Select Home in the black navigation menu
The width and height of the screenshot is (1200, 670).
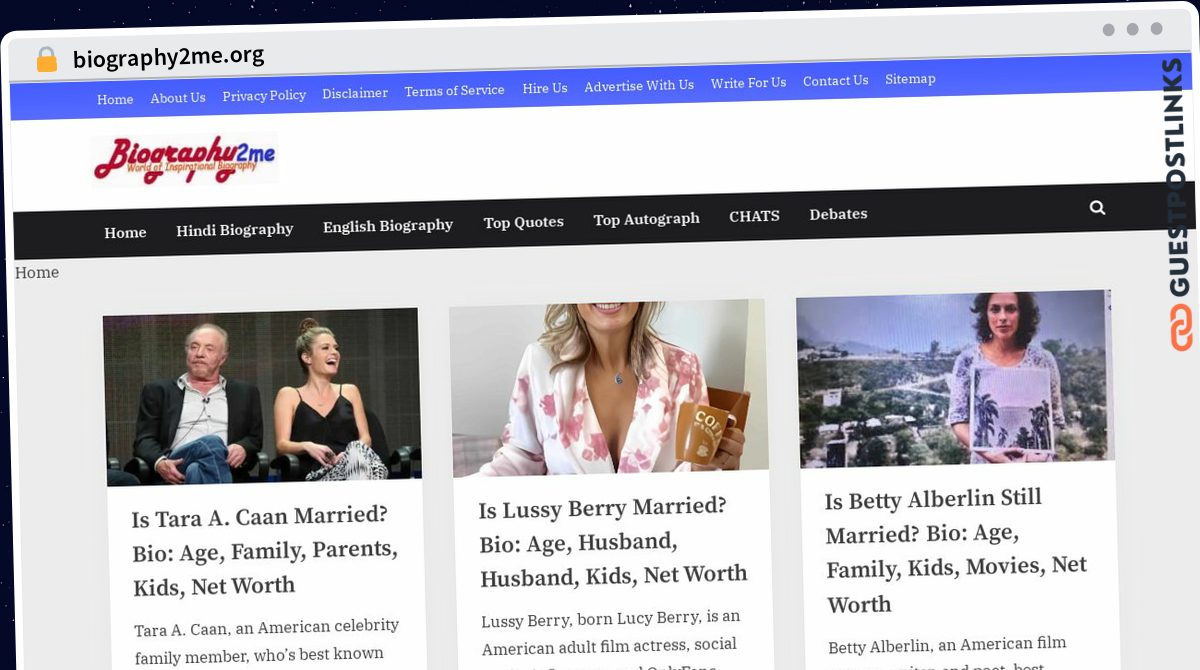click(125, 232)
